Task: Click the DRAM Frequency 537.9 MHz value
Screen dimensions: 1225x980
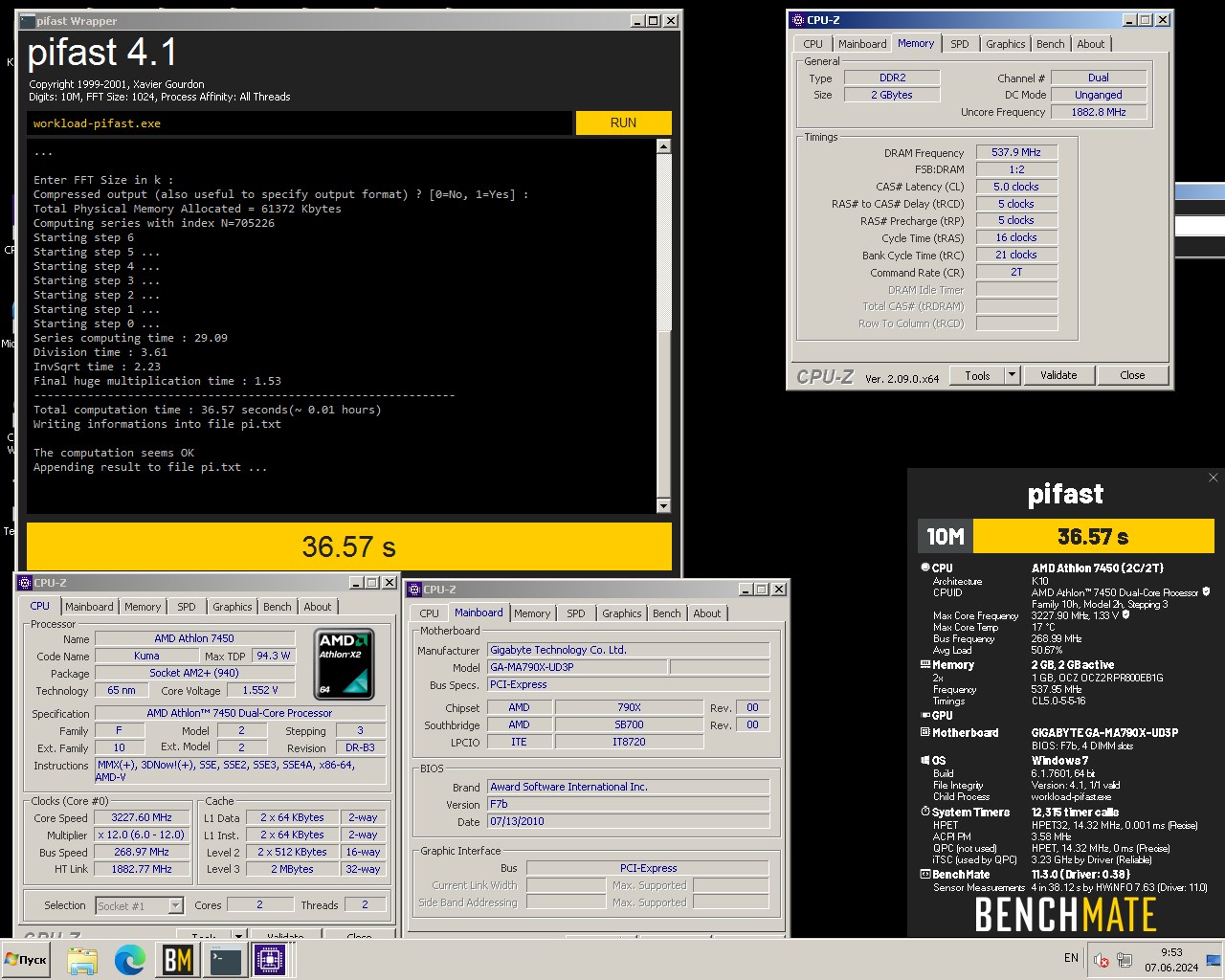Action: coord(1016,152)
